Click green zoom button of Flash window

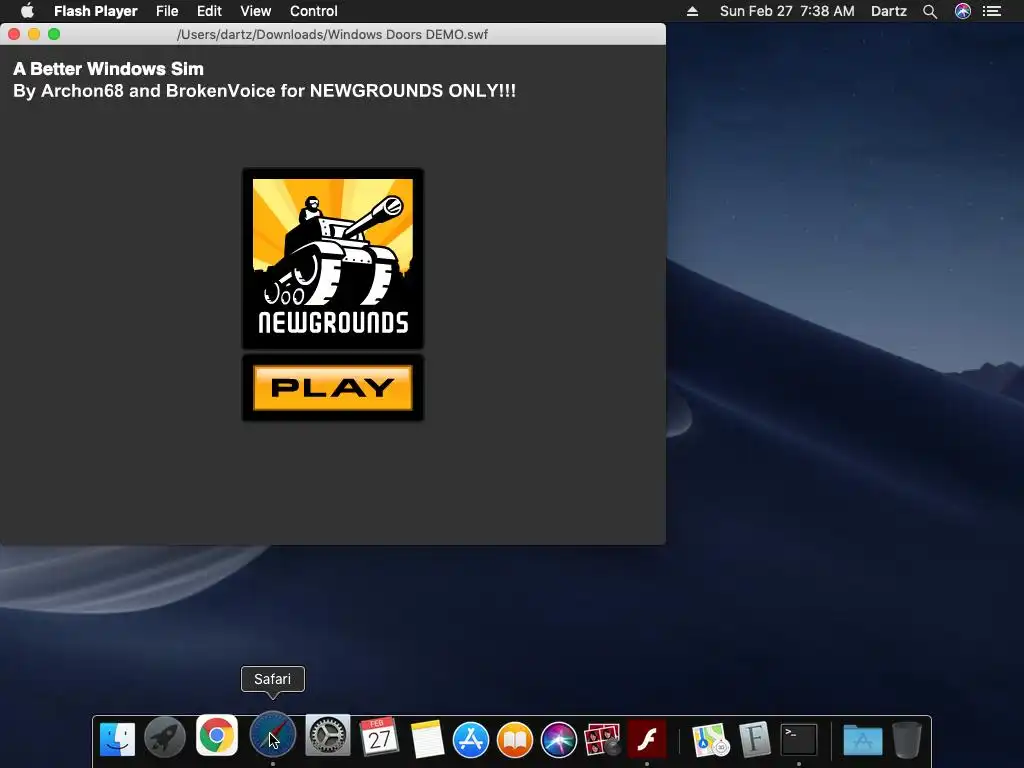coord(54,34)
